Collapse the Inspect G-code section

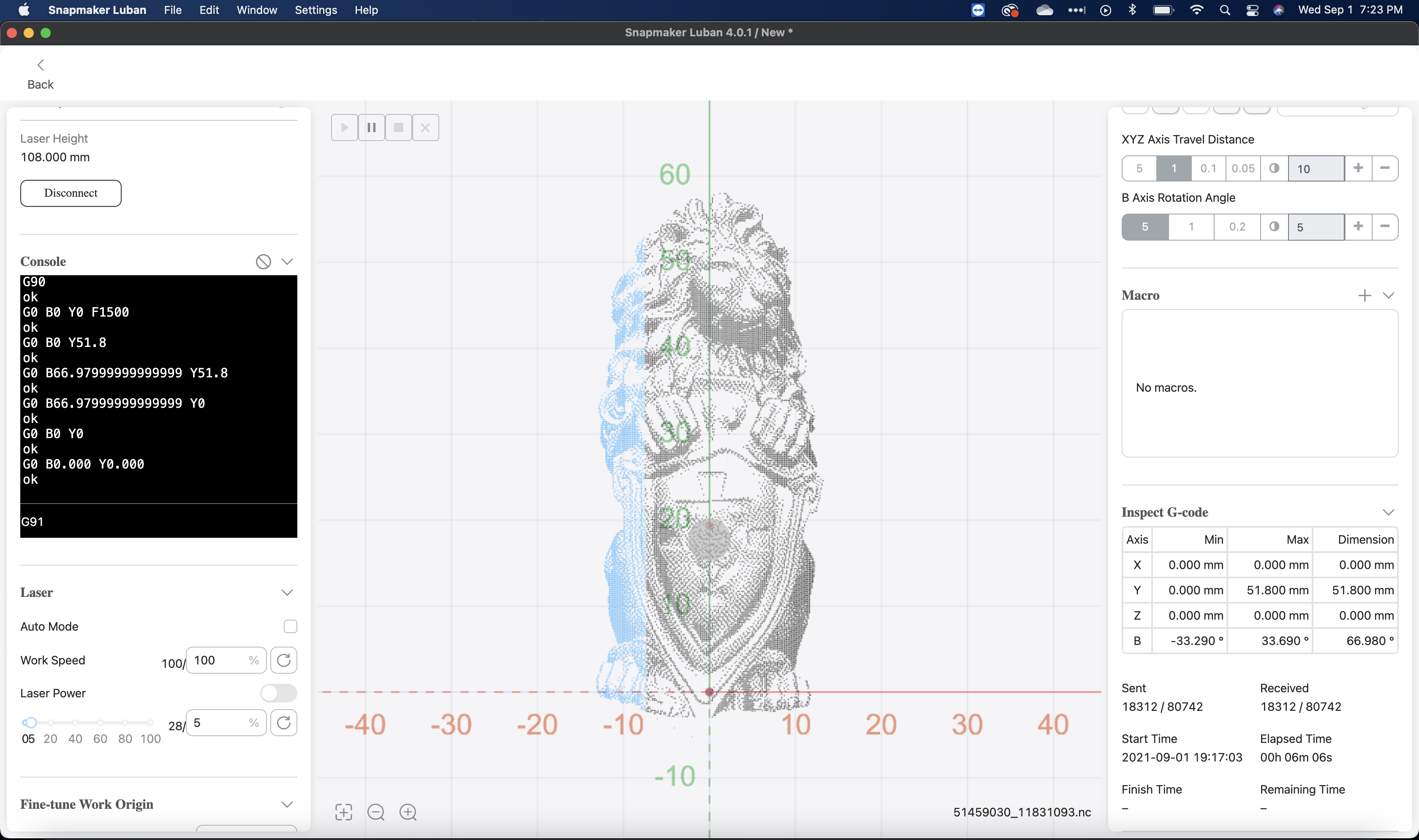1389,512
